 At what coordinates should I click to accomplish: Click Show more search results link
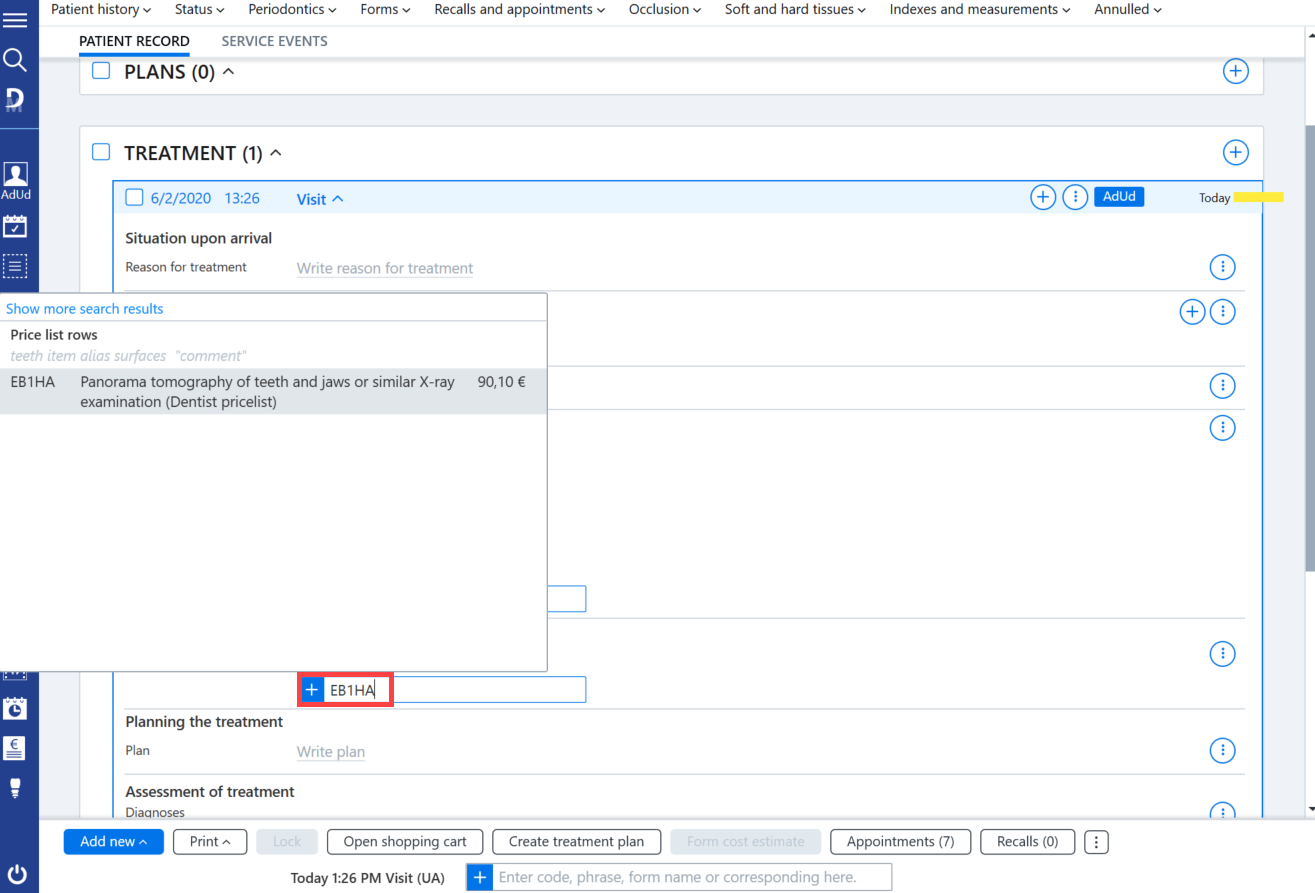point(85,309)
